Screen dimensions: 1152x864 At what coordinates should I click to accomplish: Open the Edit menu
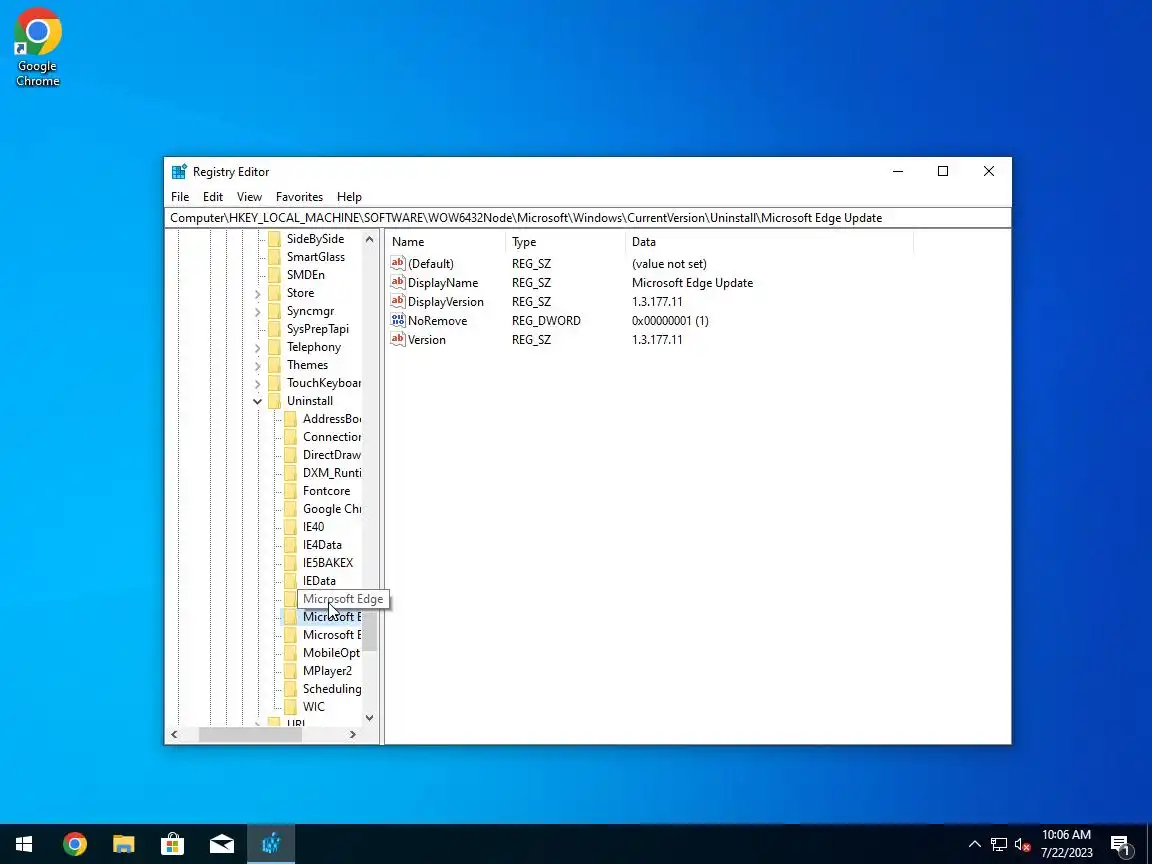click(213, 197)
